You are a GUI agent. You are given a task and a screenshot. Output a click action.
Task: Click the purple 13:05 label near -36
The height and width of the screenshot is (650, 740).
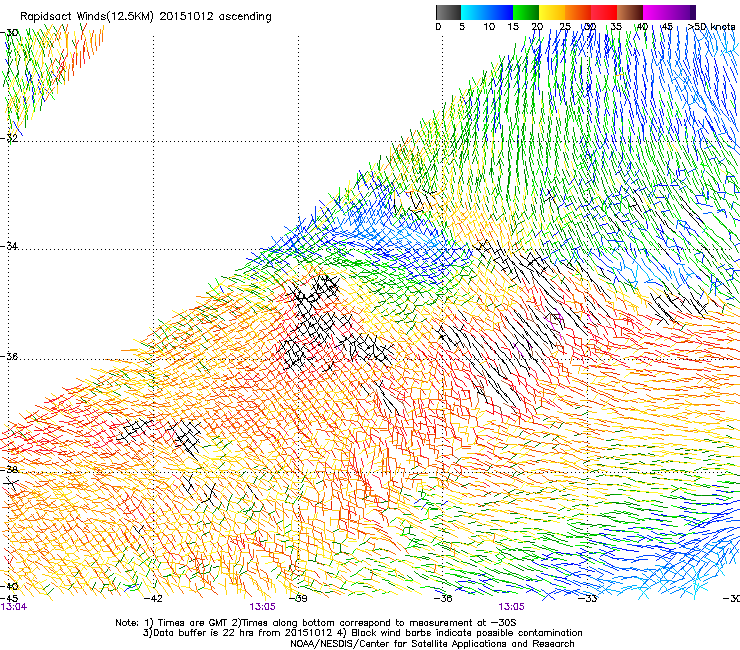[512, 607]
